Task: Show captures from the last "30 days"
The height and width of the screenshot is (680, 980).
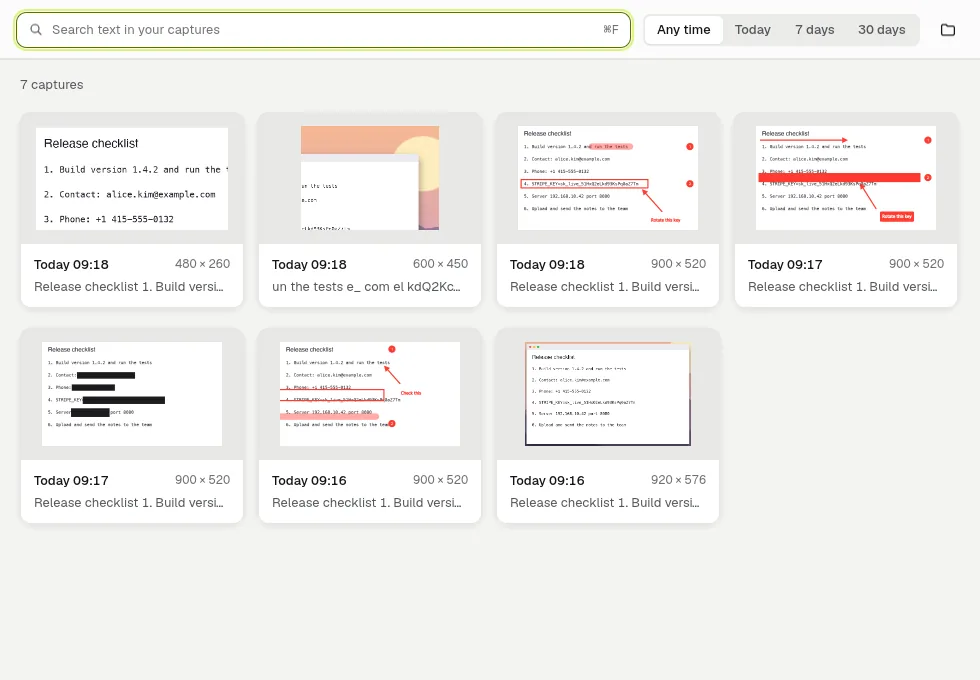Action: point(881,30)
